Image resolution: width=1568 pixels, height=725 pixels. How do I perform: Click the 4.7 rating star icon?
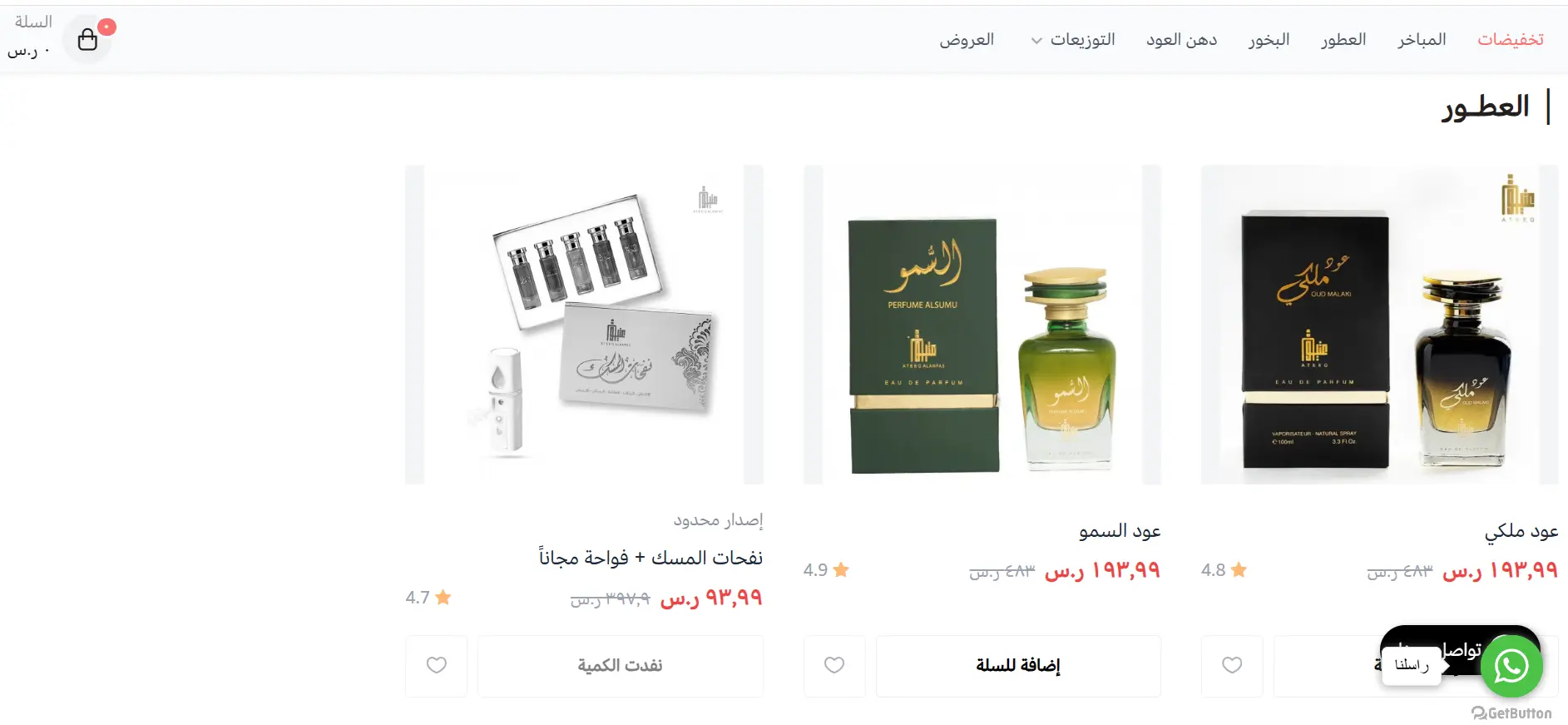tap(443, 597)
